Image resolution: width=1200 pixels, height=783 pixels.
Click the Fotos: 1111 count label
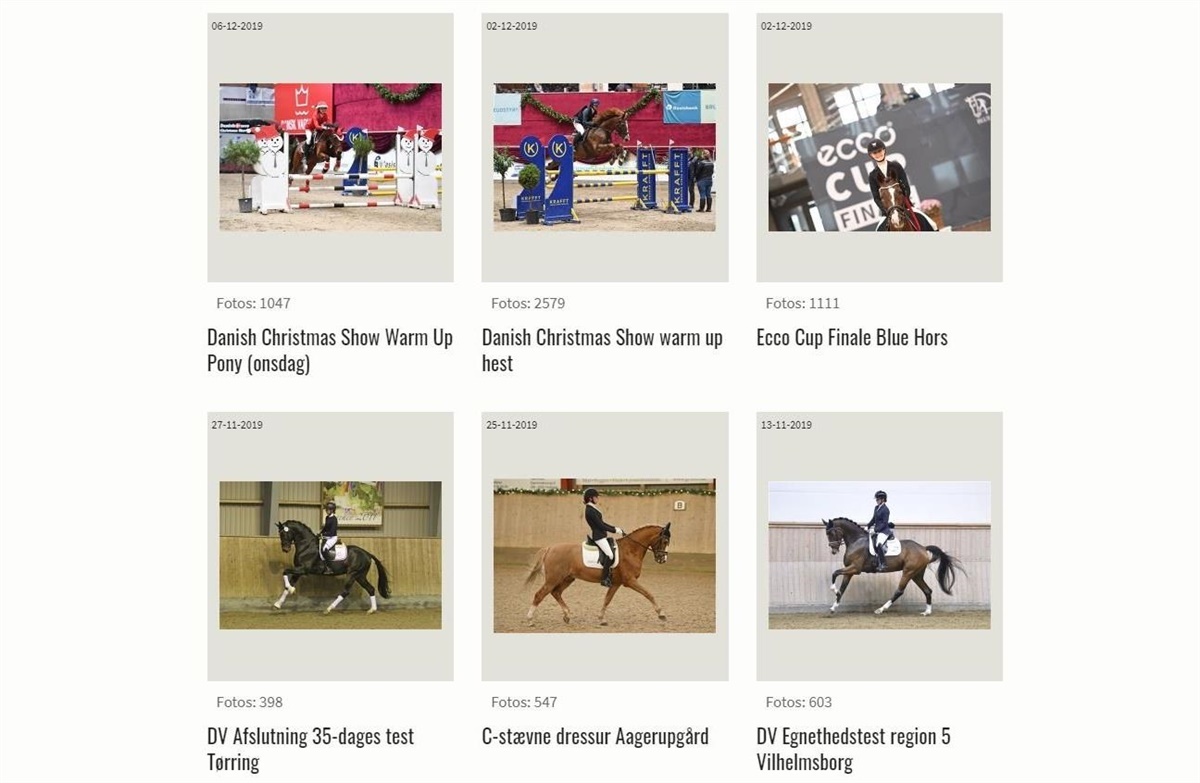click(x=802, y=303)
